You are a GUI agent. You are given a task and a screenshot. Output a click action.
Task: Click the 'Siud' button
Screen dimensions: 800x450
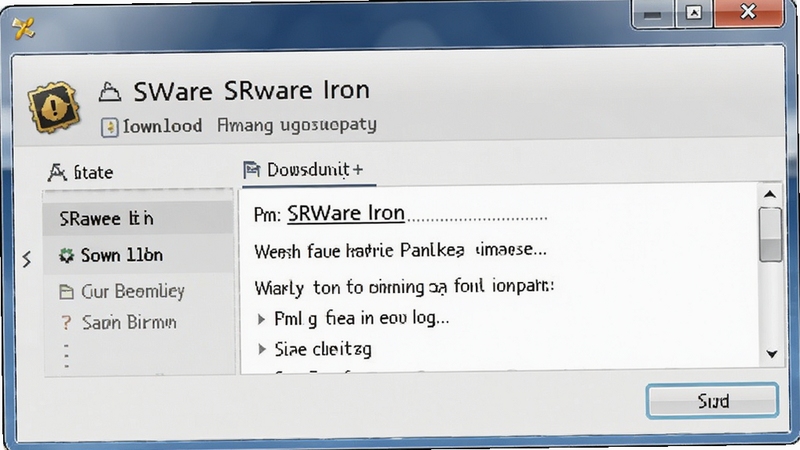click(x=712, y=401)
